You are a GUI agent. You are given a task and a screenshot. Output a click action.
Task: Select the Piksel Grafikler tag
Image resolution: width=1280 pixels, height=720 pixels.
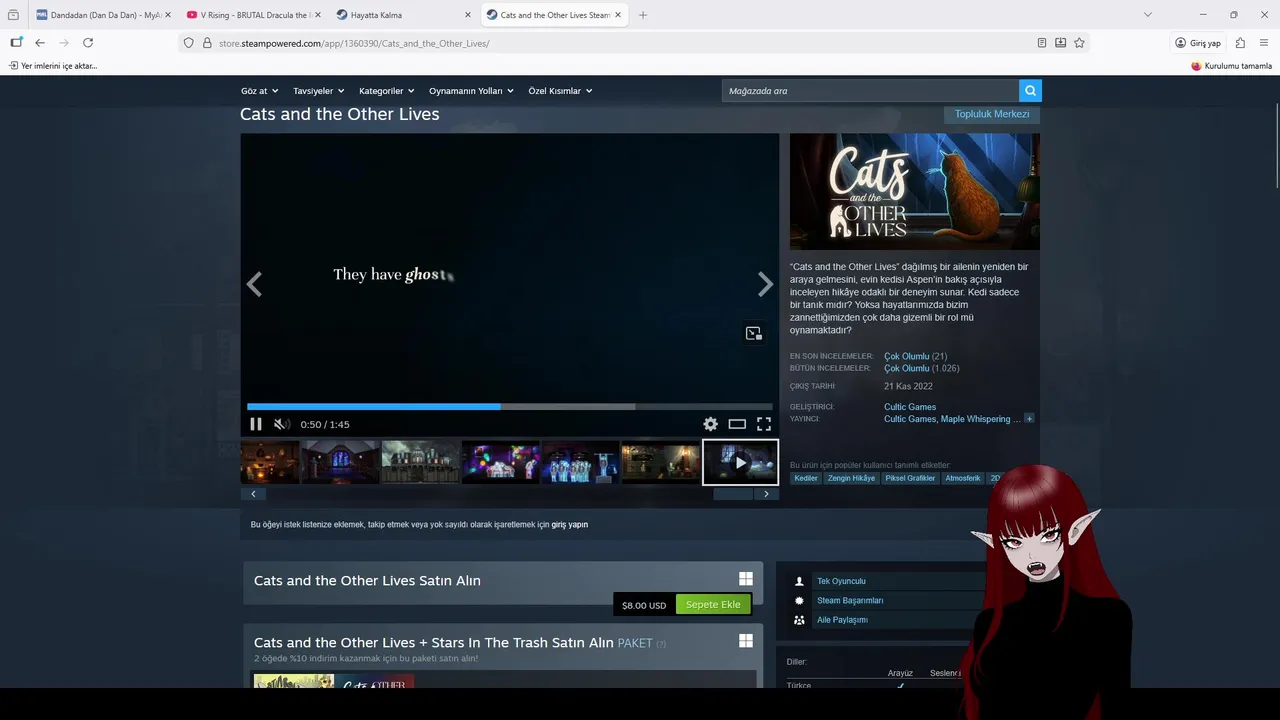(x=910, y=478)
